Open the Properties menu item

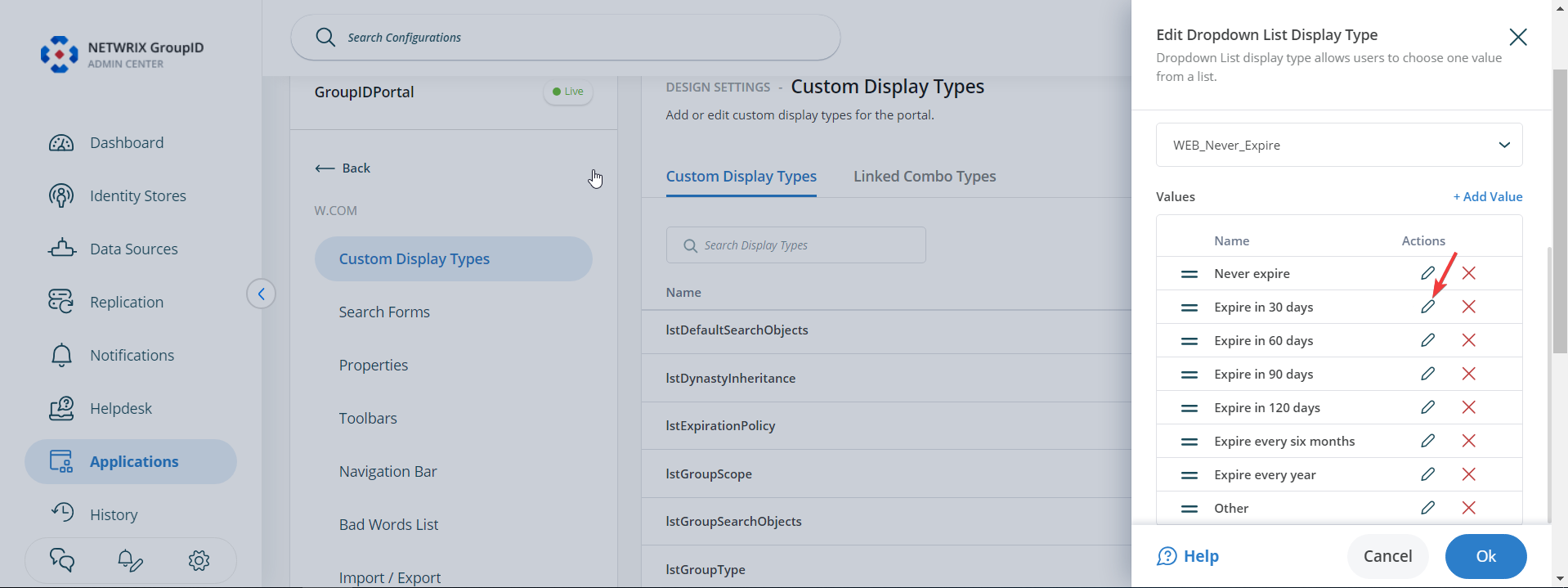click(x=374, y=366)
